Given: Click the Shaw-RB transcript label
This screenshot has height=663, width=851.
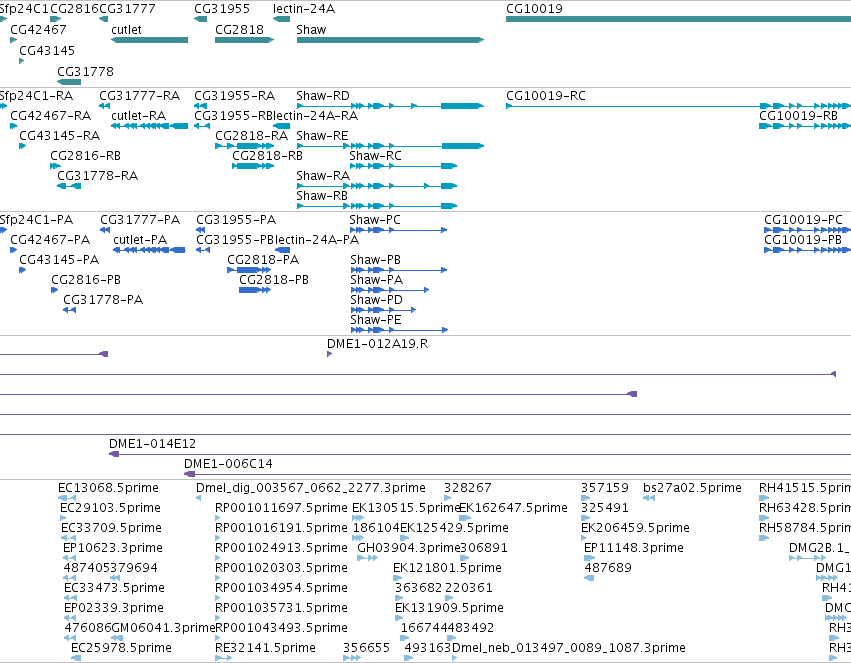Looking at the screenshot, I should click(322, 195).
